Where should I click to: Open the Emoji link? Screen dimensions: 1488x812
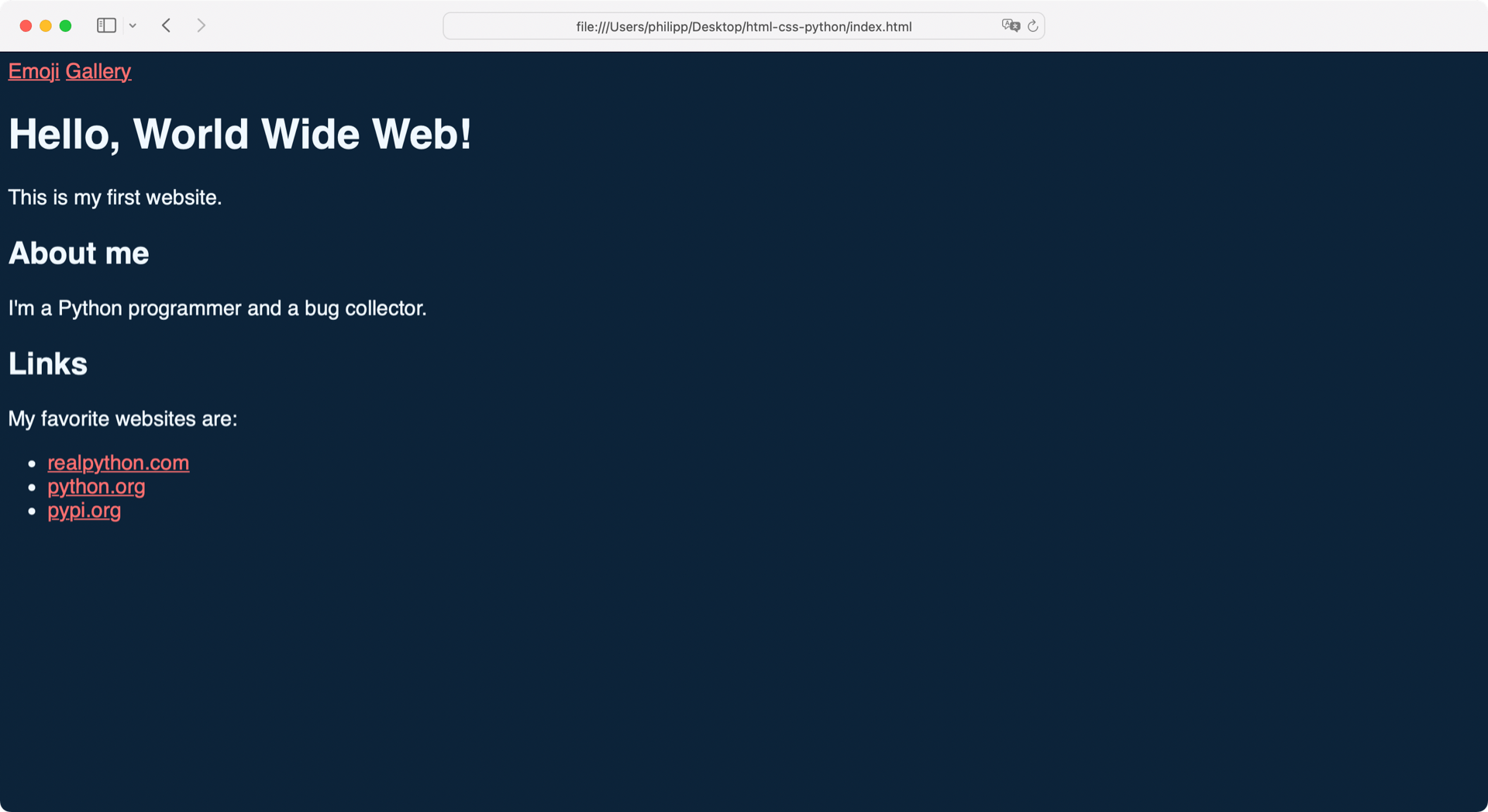tap(33, 71)
